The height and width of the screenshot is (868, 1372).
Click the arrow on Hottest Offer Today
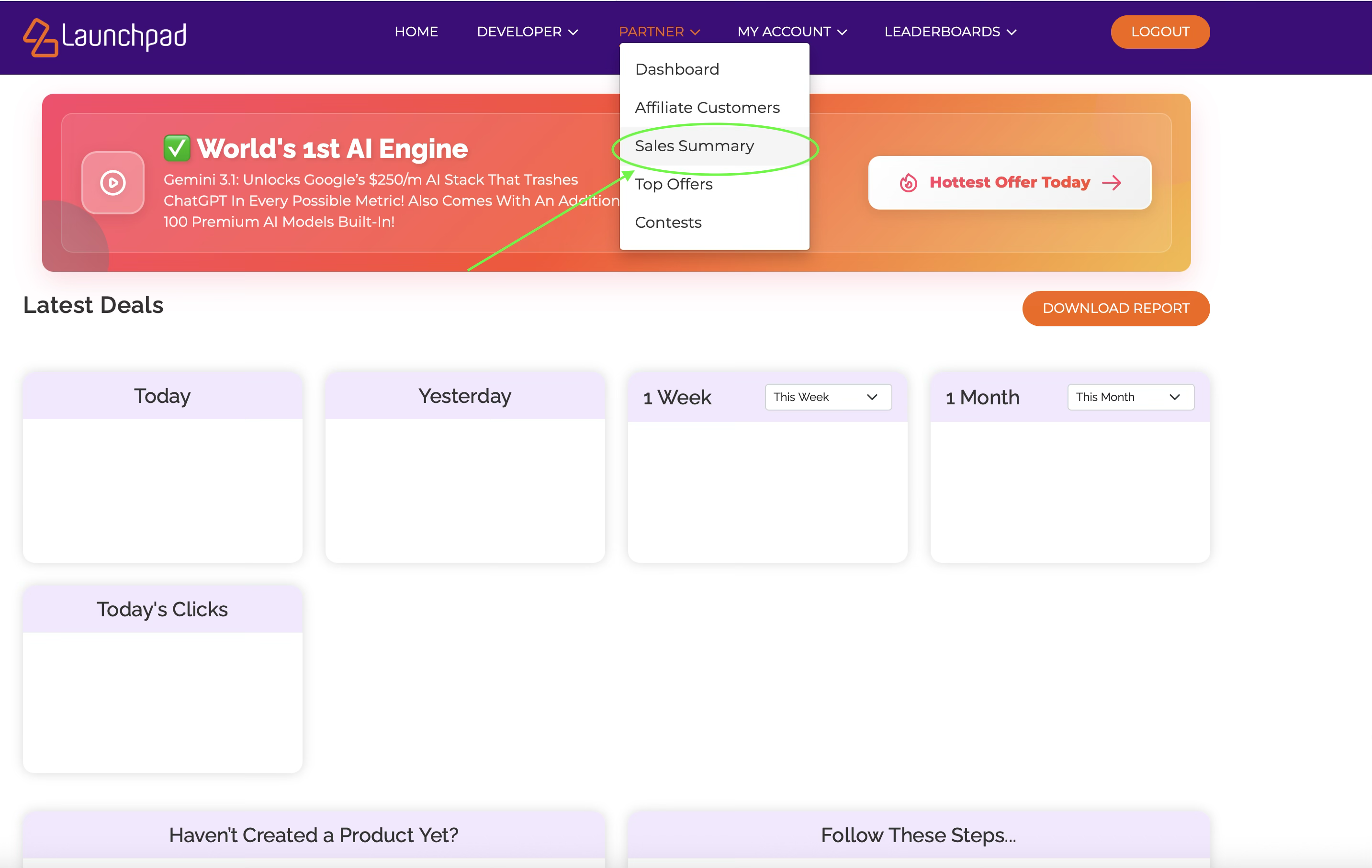coord(1111,183)
